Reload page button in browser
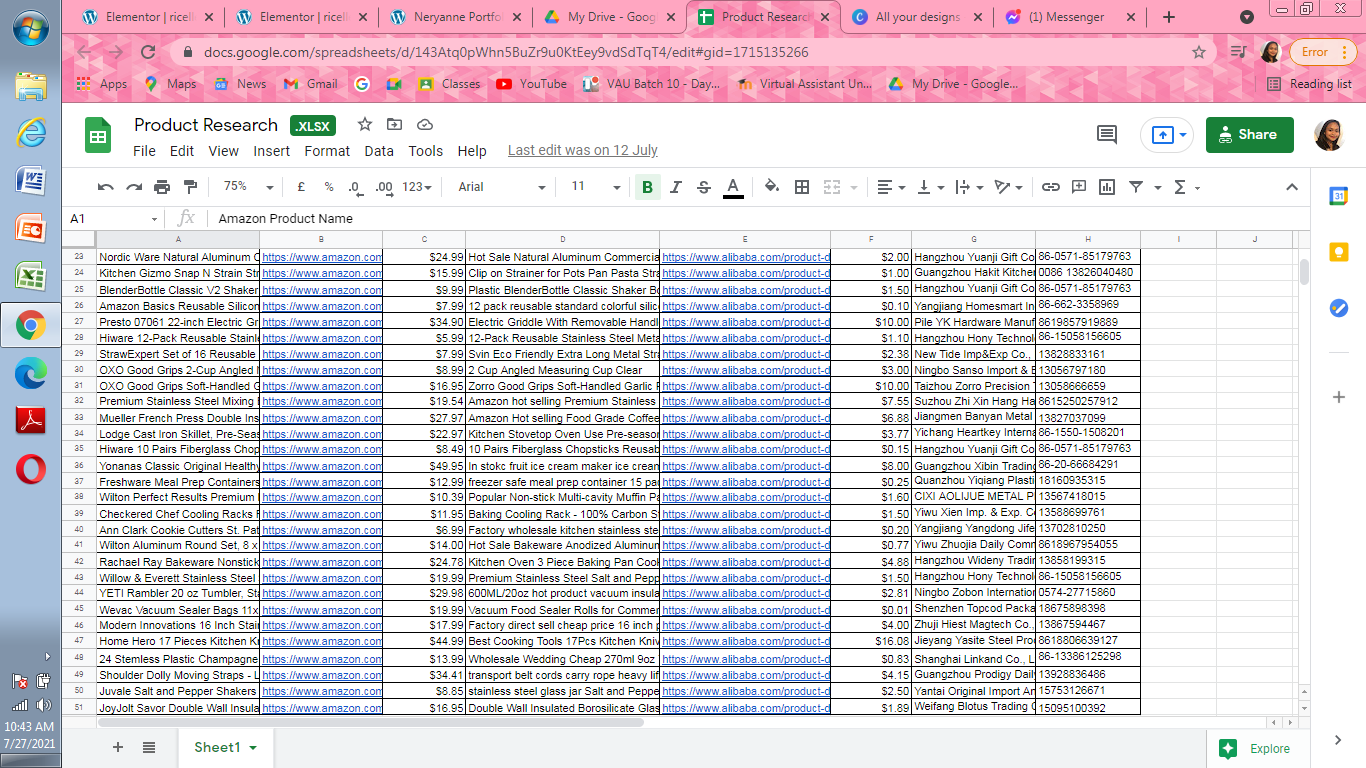 click(x=148, y=52)
